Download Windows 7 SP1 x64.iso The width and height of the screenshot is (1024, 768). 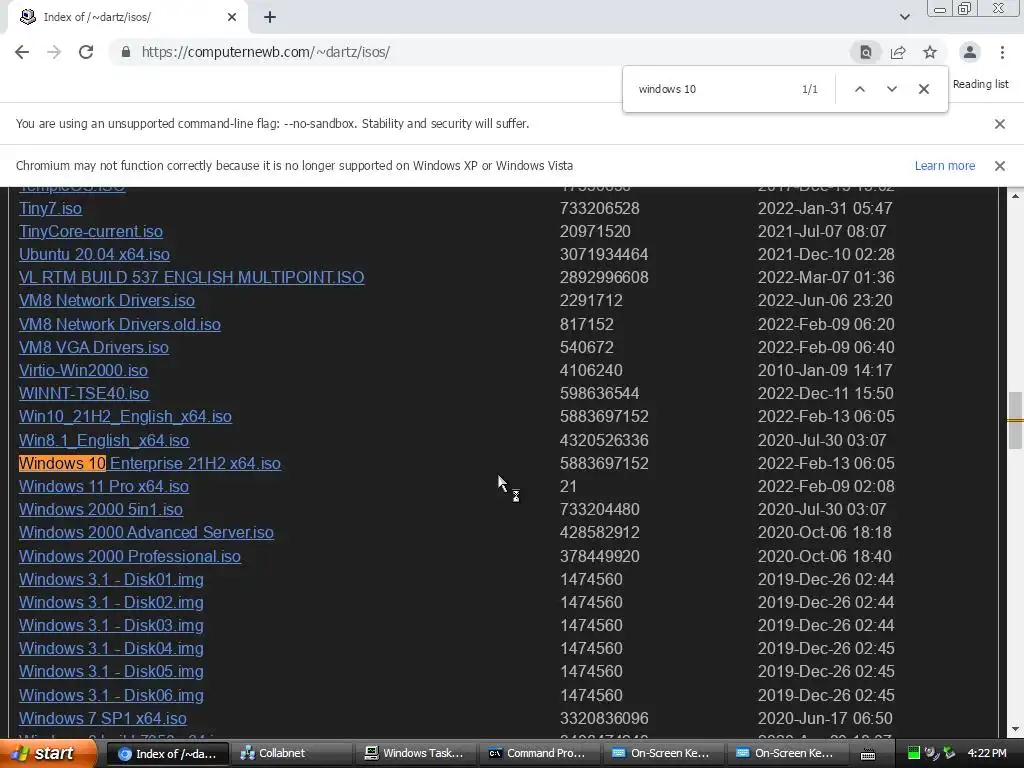[103, 718]
